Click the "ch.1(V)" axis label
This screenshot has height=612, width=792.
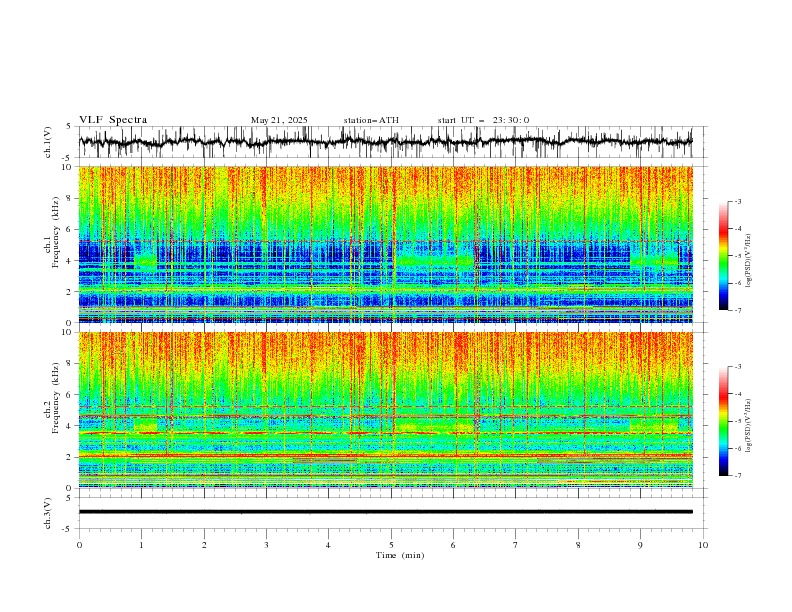(x=48, y=142)
